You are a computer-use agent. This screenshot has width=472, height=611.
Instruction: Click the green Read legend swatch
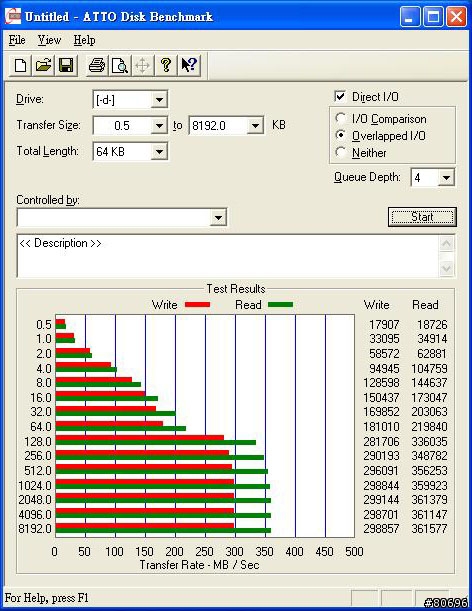(x=280, y=305)
